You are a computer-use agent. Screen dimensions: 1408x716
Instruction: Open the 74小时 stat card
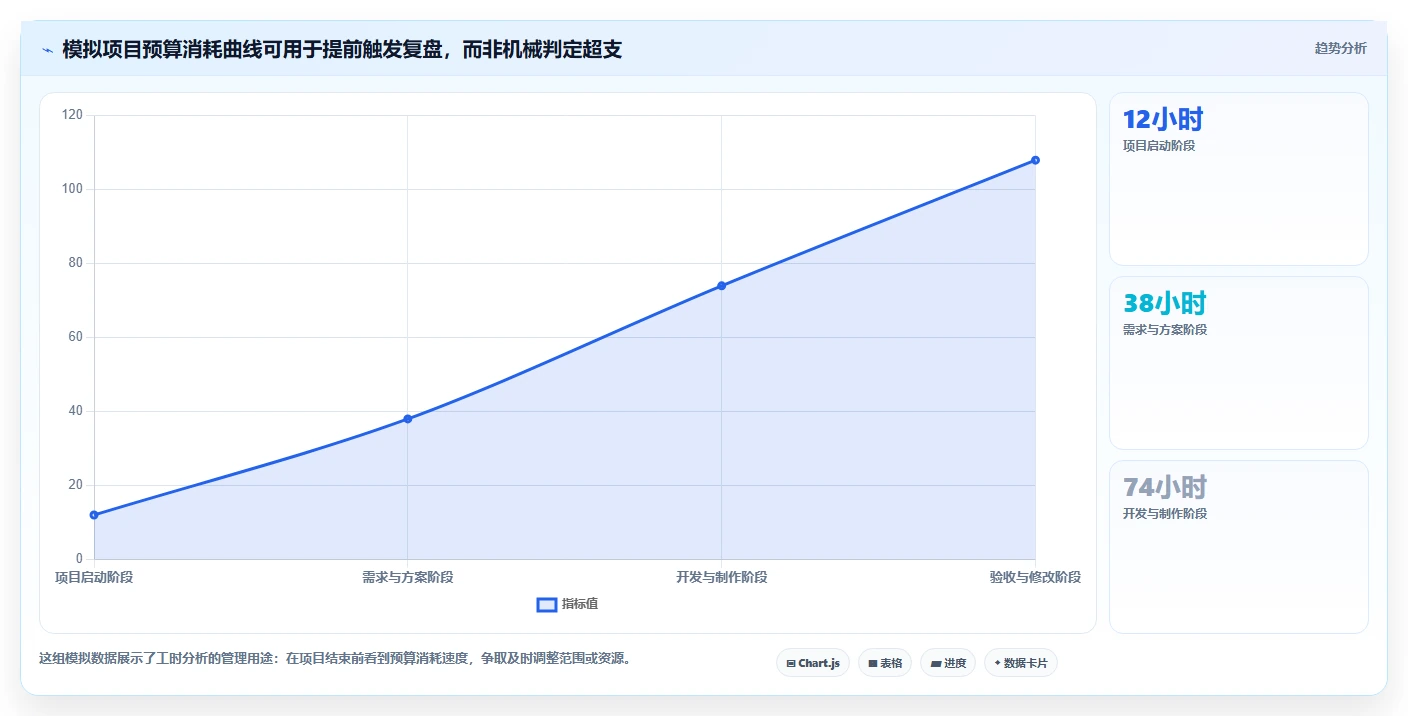point(1238,547)
